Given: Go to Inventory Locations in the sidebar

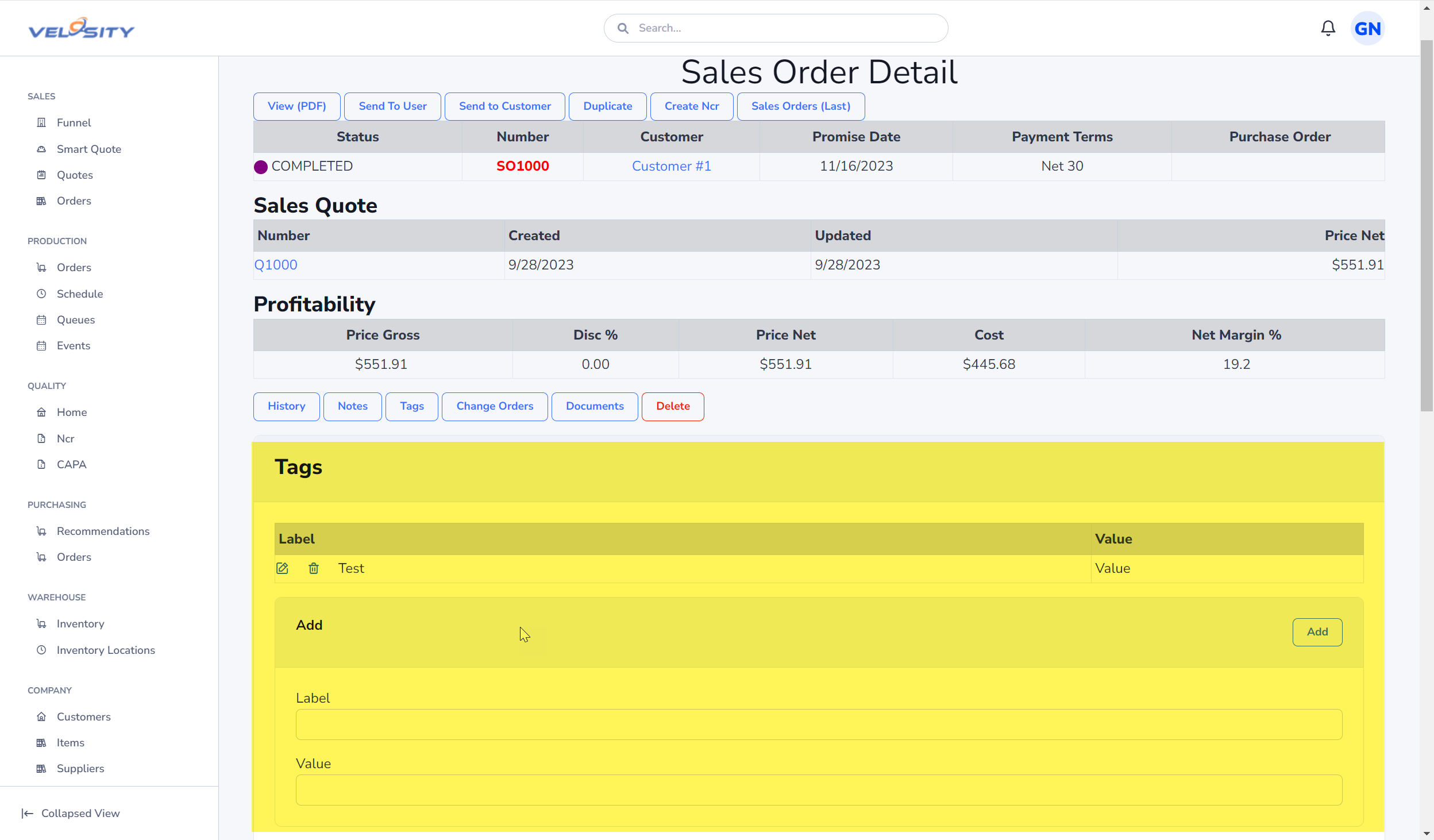Looking at the screenshot, I should (x=106, y=650).
